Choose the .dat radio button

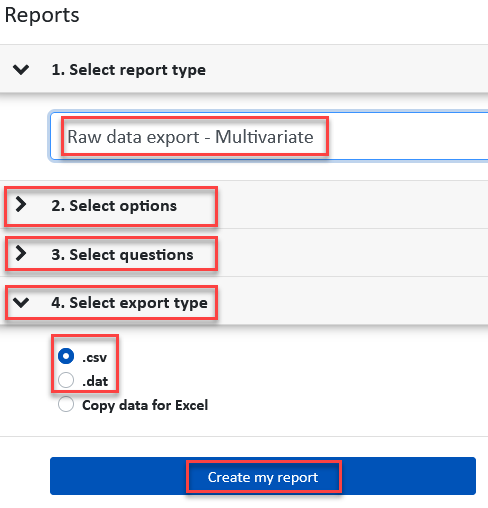coord(66,380)
